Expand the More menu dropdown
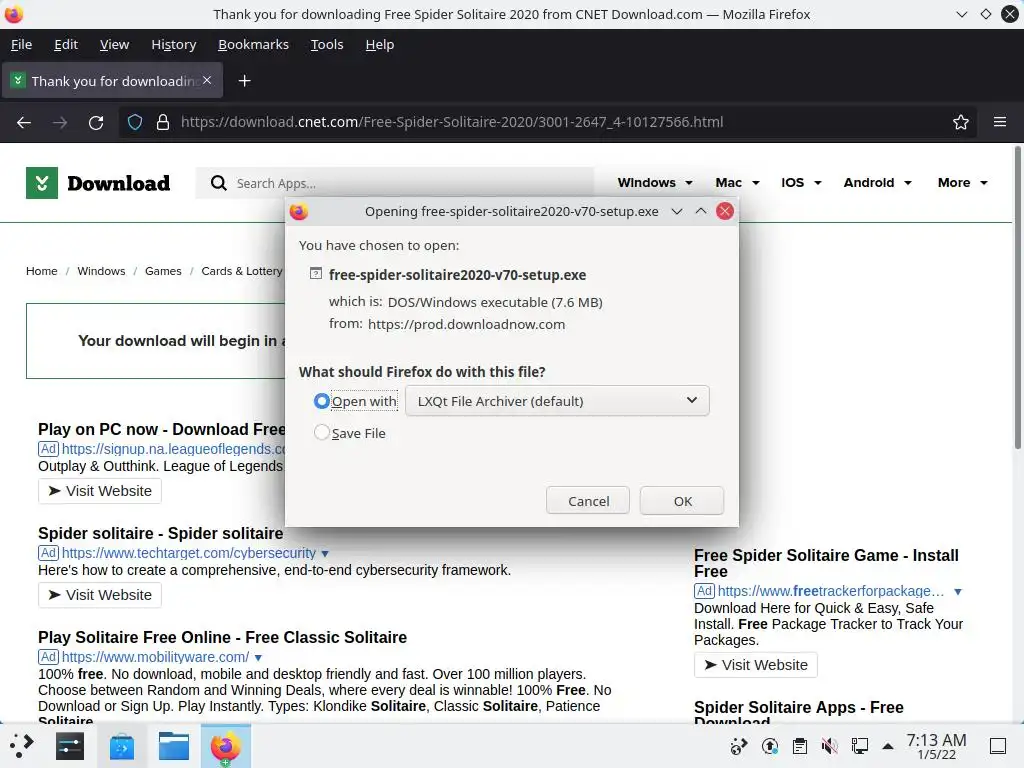The width and height of the screenshot is (1024, 768). click(984, 184)
